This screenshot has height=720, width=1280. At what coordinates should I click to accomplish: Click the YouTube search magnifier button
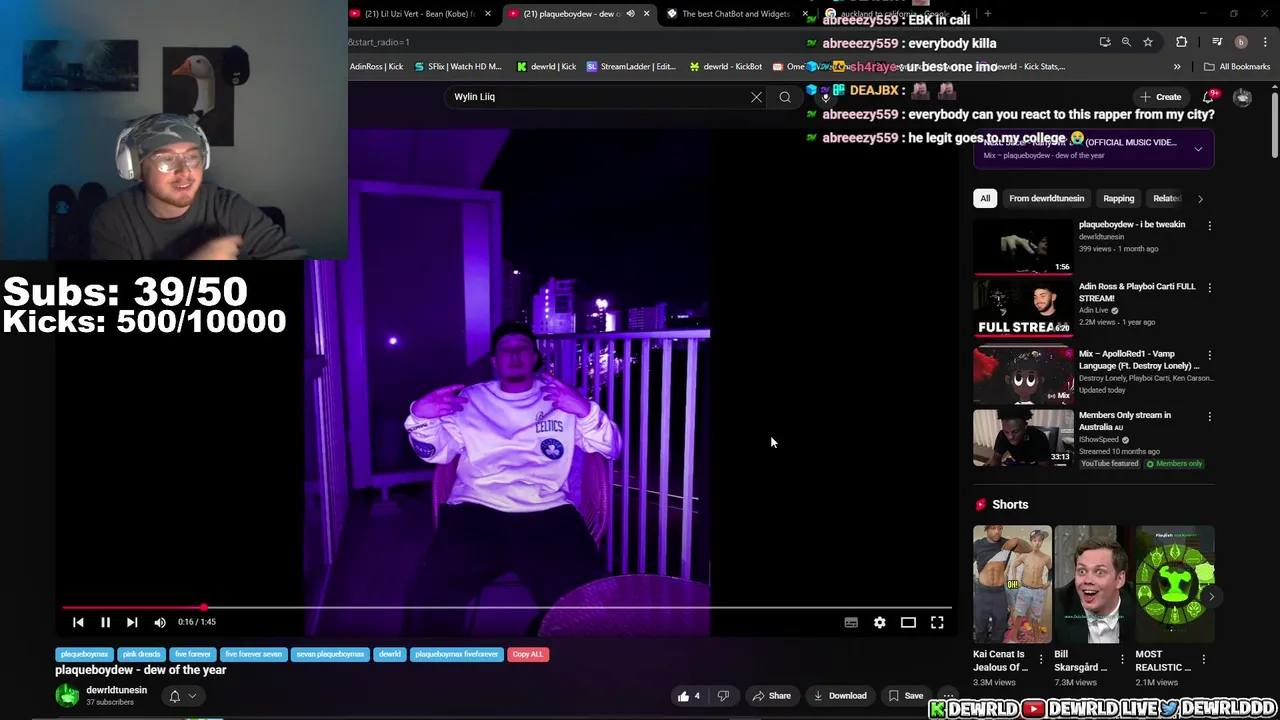(x=785, y=97)
